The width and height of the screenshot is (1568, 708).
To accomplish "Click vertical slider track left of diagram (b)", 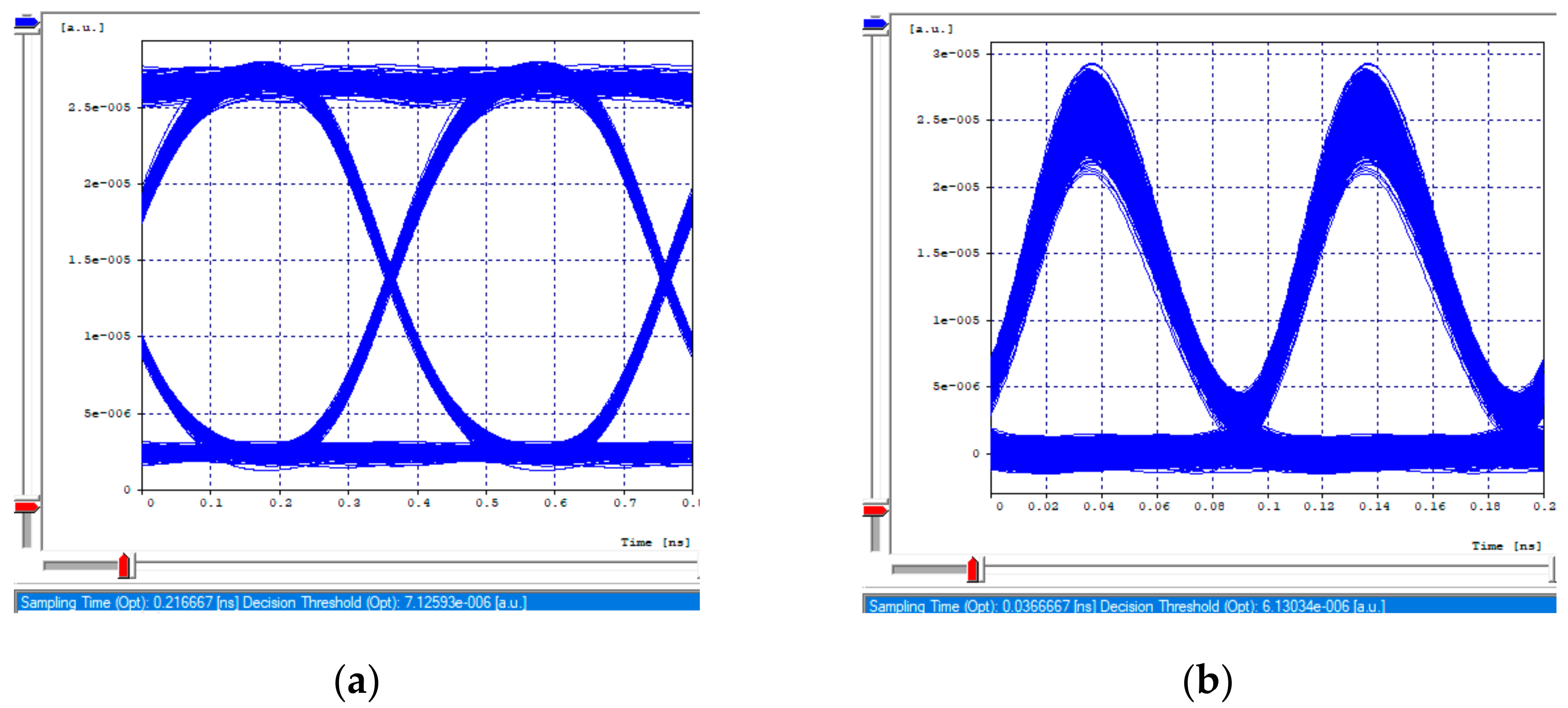I will [876, 262].
